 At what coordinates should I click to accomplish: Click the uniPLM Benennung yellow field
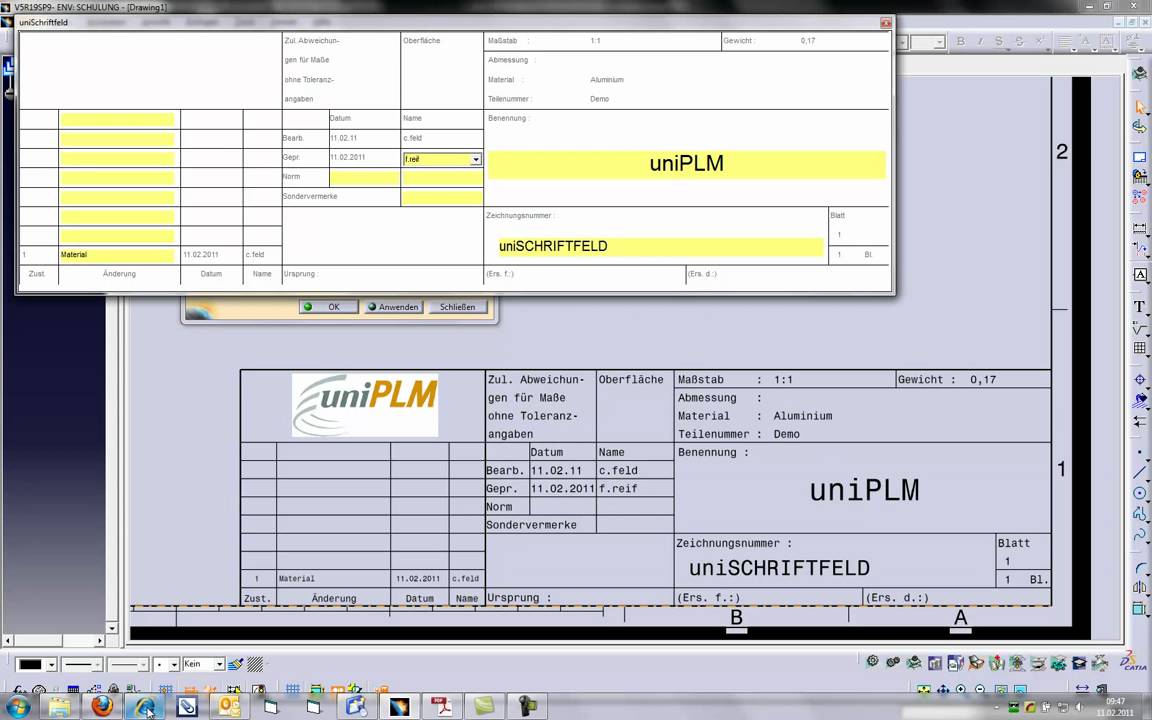(x=686, y=164)
